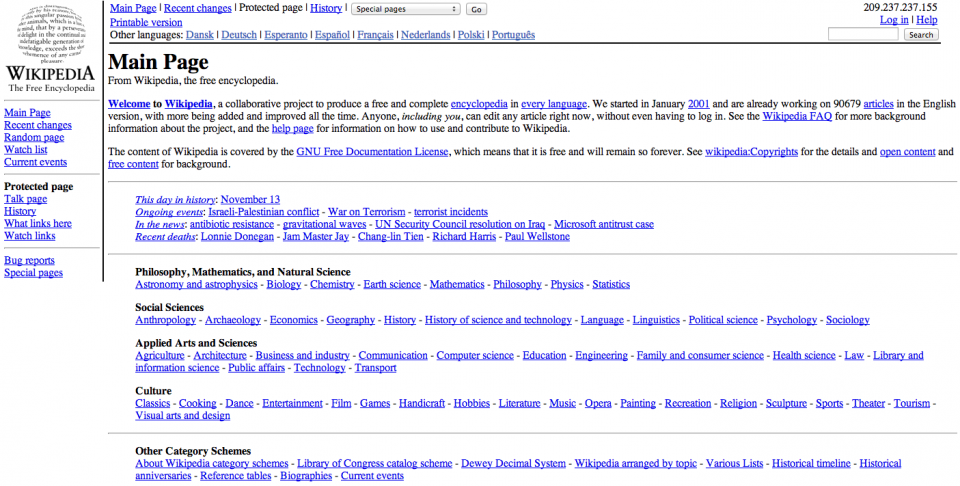Open the wikipedia:Copyrights link
960x486 pixels.
coord(751,152)
